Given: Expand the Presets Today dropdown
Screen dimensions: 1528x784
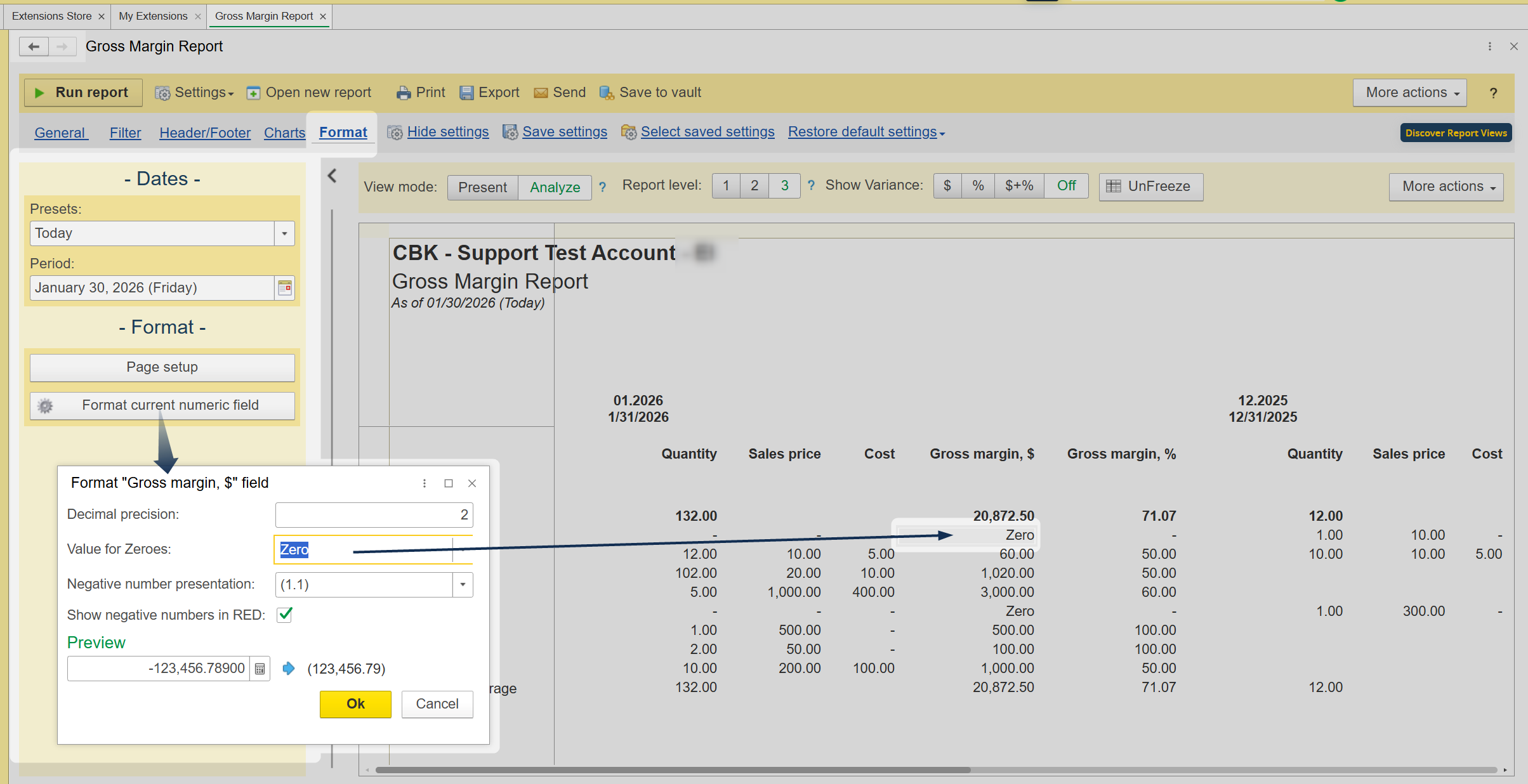Looking at the screenshot, I should coord(284,233).
